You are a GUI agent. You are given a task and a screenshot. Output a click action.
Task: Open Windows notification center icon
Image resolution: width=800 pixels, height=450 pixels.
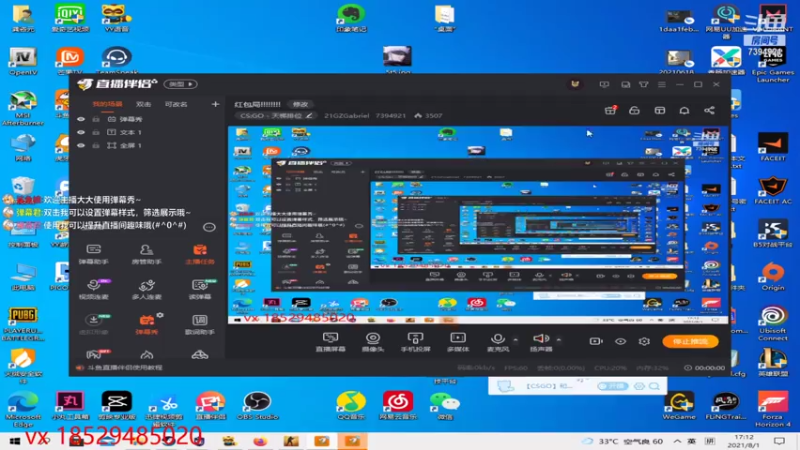[779, 441]
